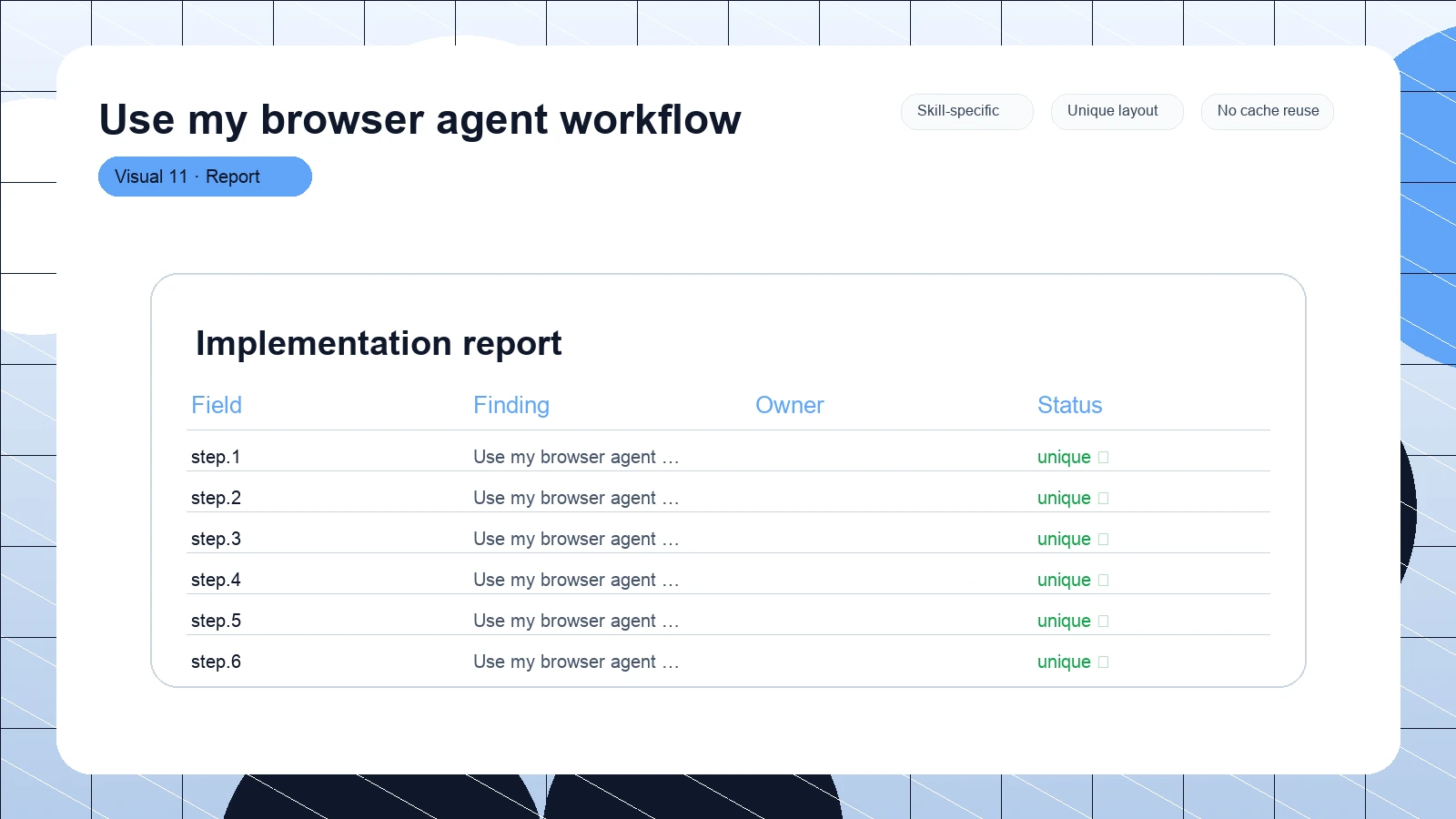Click the unique status in step.5 row
Viewport: 1456px width, 819px height.
tap(1064, 622)
